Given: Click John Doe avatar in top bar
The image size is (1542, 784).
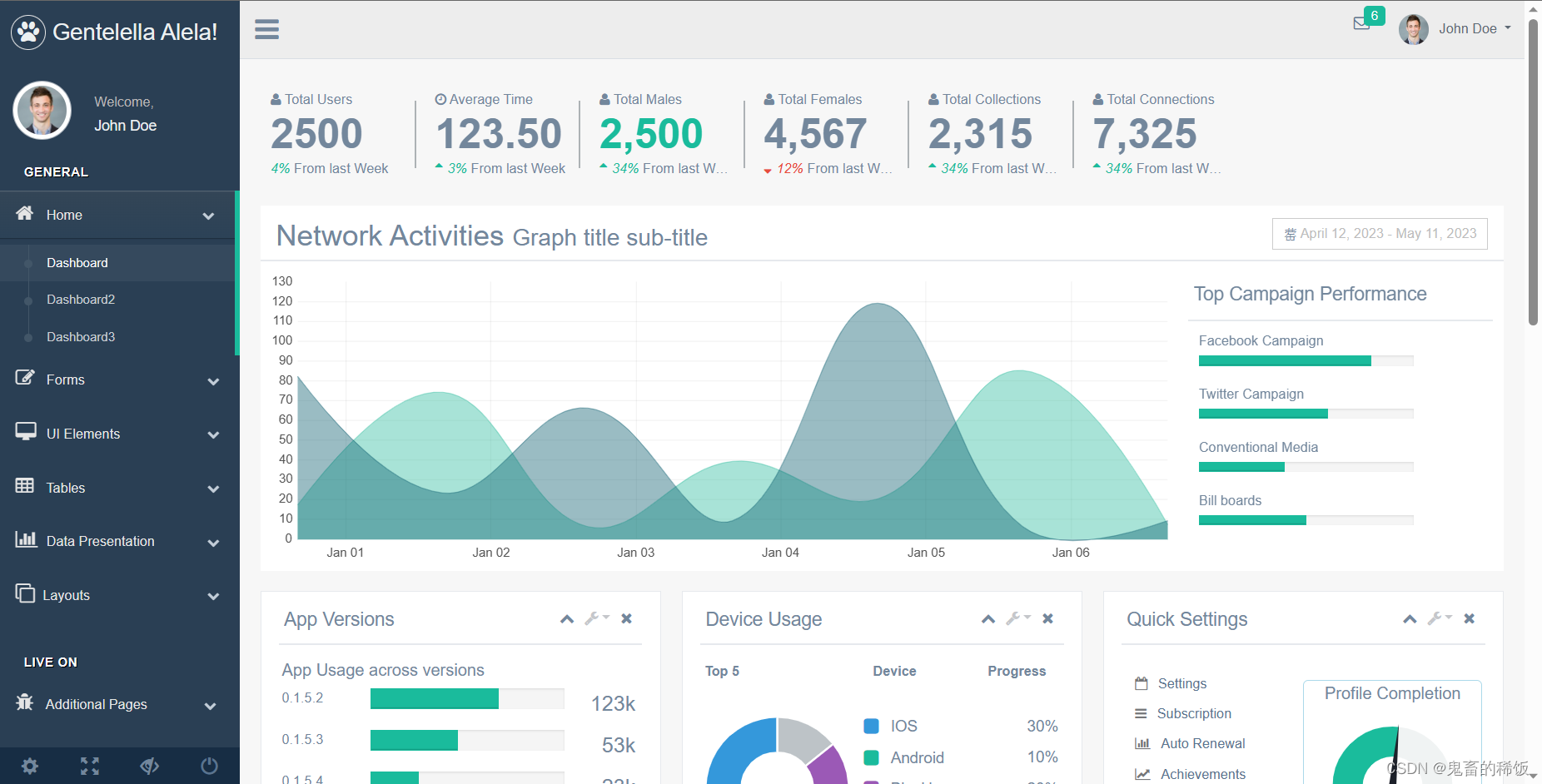Looking at the screenshot, I should pos(1414,29).
